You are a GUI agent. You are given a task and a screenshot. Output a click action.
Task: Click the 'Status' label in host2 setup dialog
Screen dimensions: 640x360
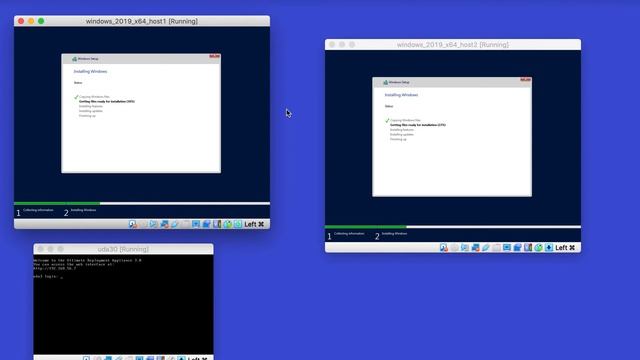[389, 107]
